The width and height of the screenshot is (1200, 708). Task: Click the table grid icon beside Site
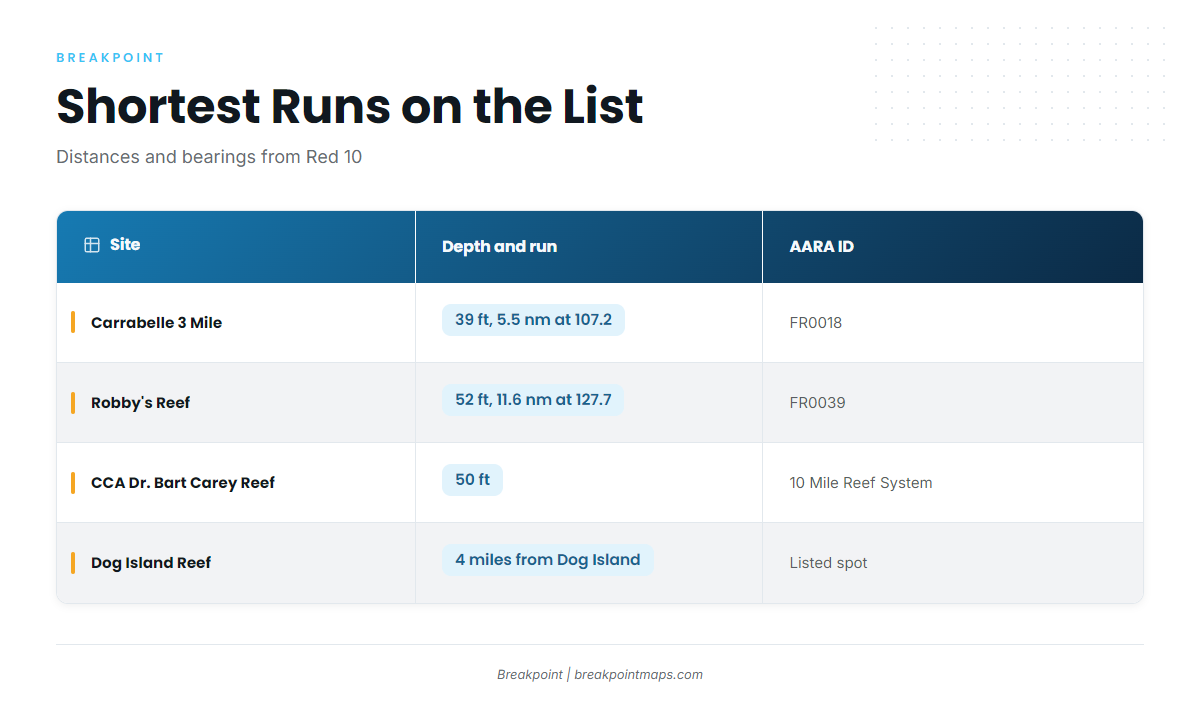point(92,245)
